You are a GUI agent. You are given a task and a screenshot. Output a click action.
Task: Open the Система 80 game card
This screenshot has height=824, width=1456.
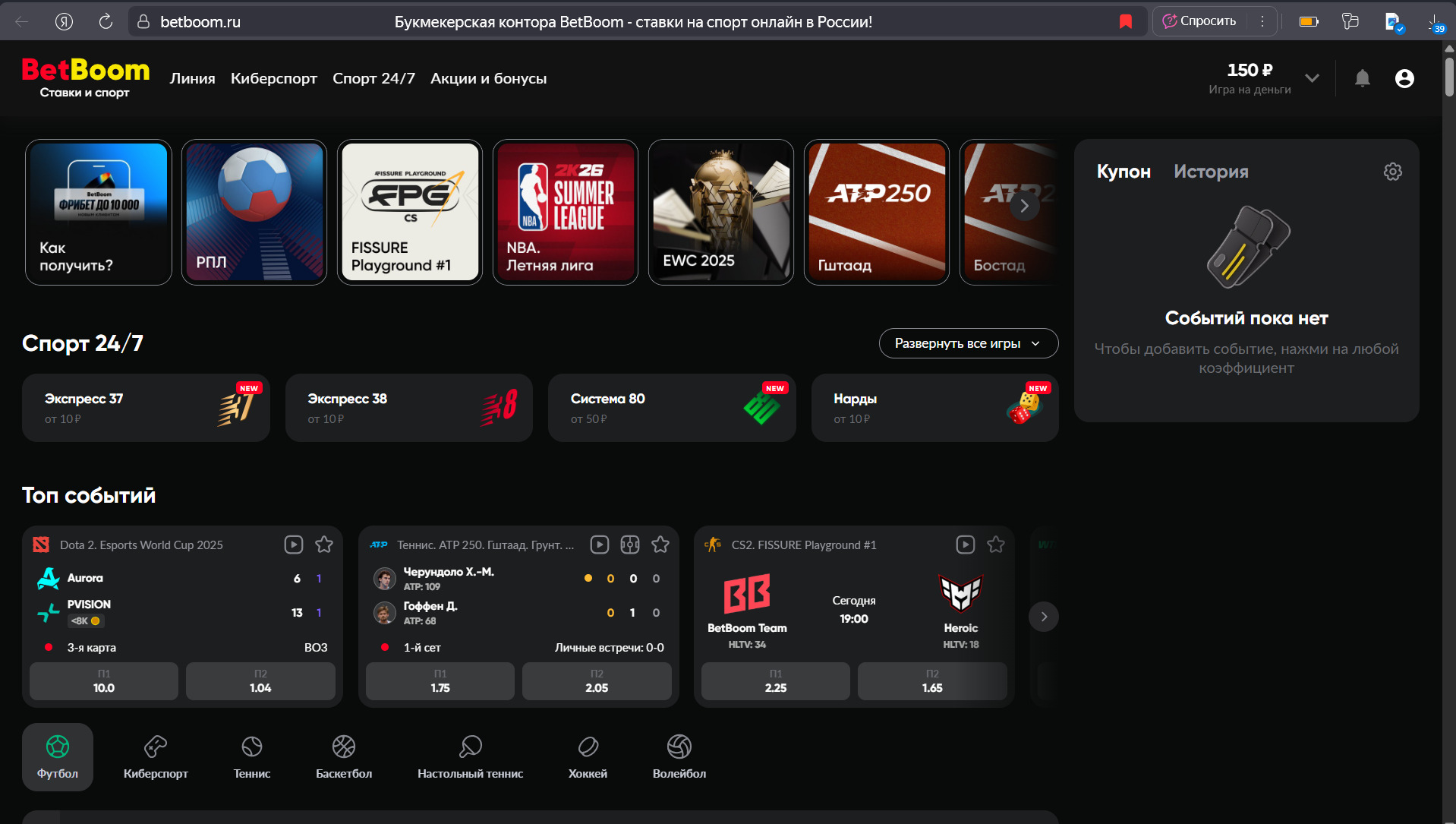[672, 408]
